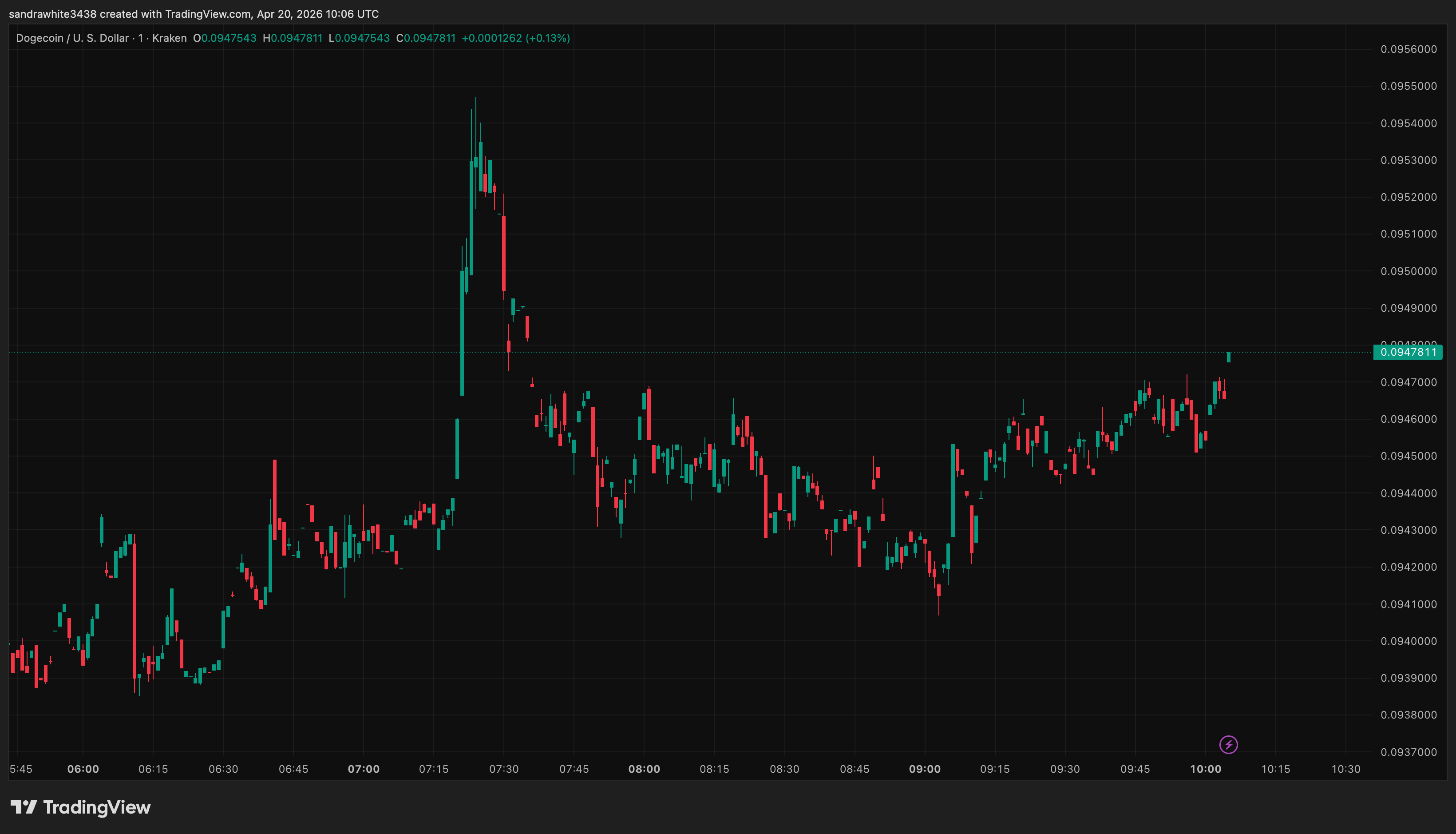This screenshot has height=834, width=1456.
Task: Click the 0.0937000 price axis label
Action: pyautogui.click(x=1409, y=752)
